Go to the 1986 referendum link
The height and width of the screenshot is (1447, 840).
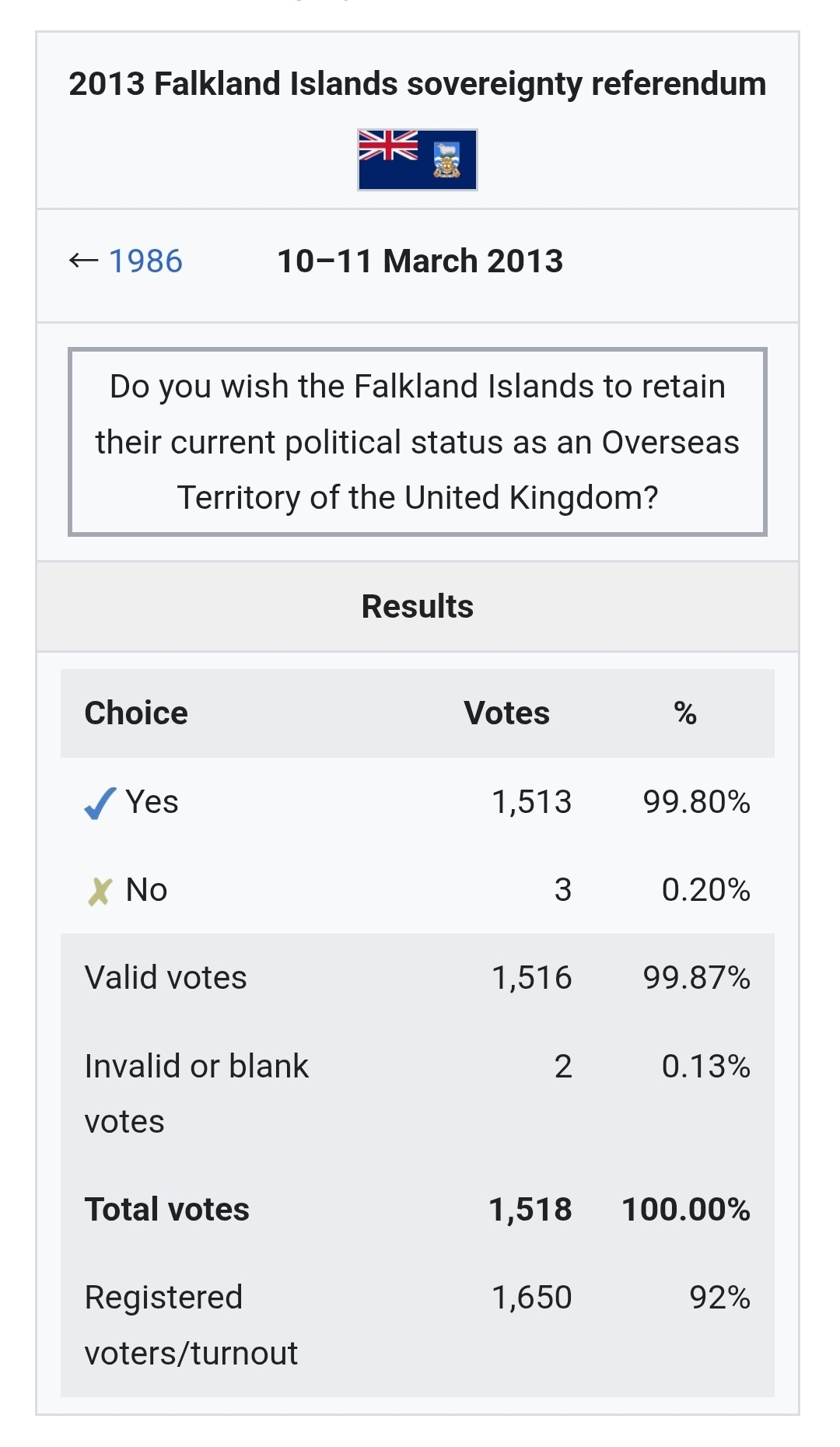(145, 261)
